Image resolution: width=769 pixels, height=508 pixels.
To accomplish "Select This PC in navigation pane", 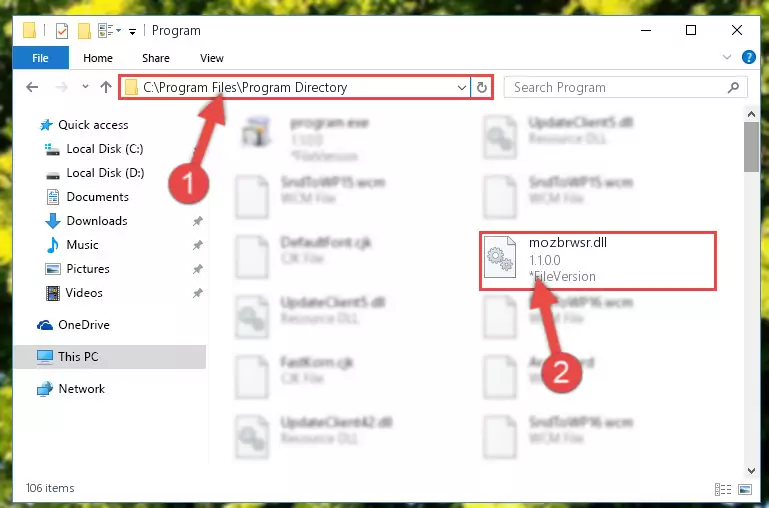I will 78,357.
